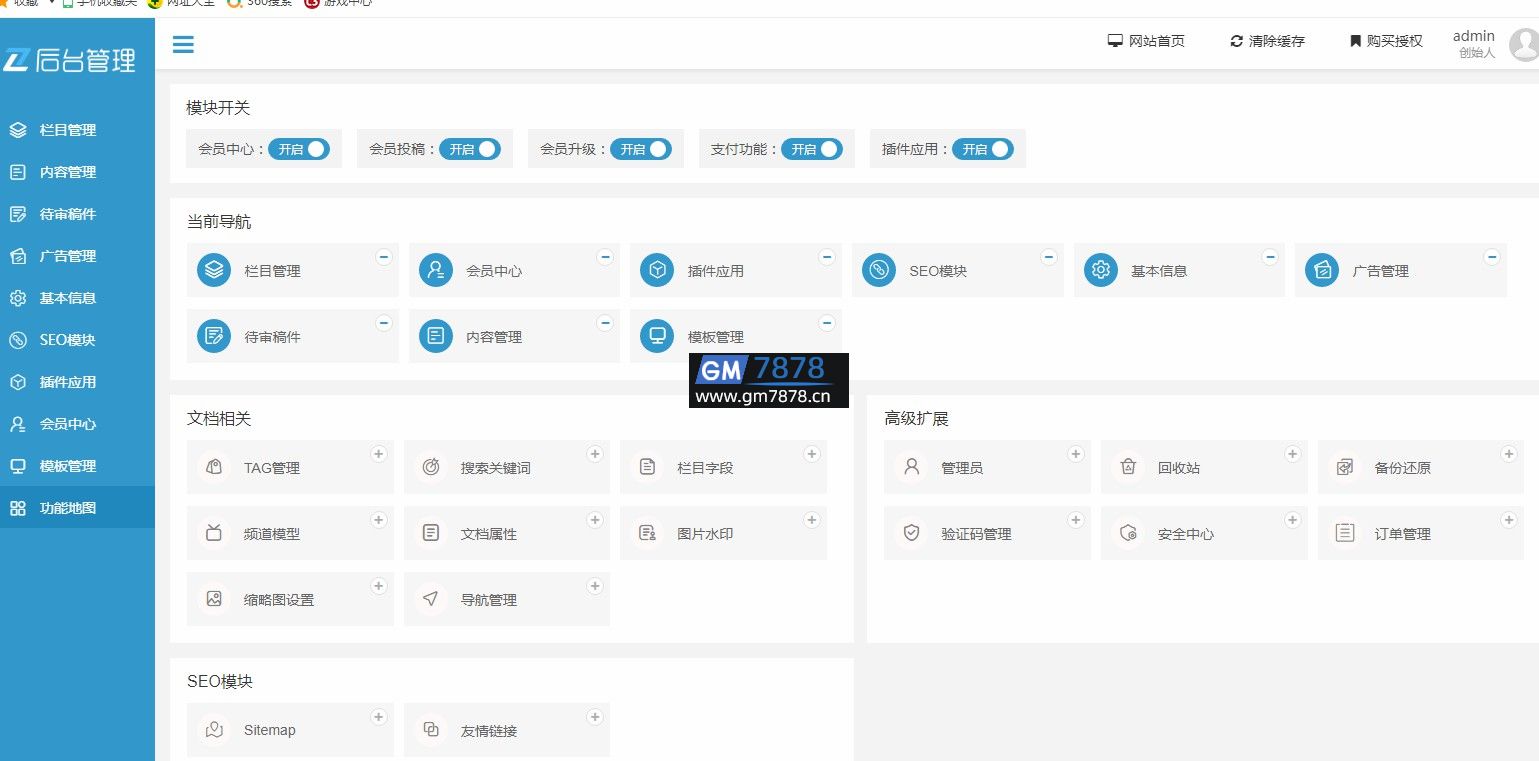This screenshot has width=1539, height=761.
Task: Toggle the 支付功能 module switch
Action: pos(812,149)
